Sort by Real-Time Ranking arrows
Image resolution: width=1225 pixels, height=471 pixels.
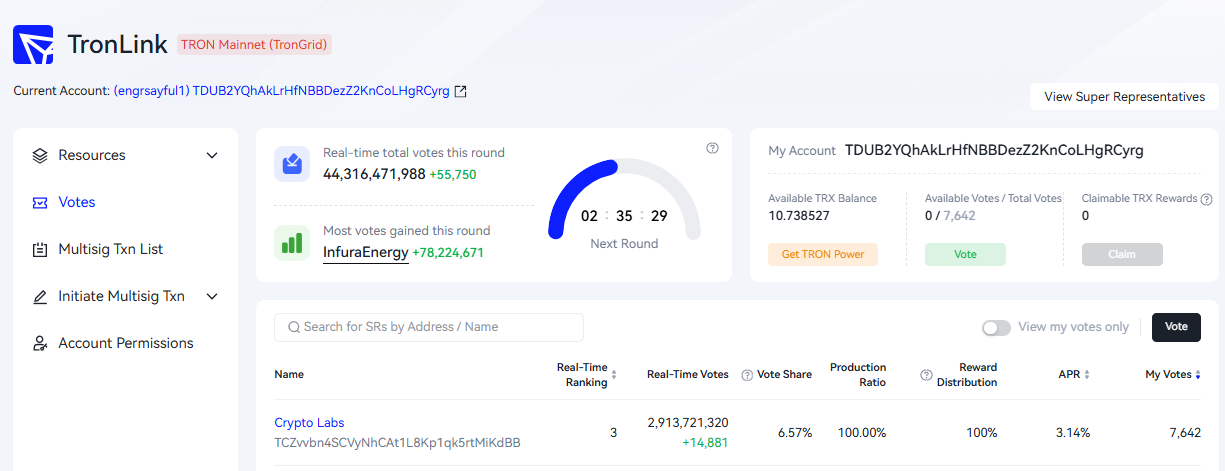tap(614, 375)
